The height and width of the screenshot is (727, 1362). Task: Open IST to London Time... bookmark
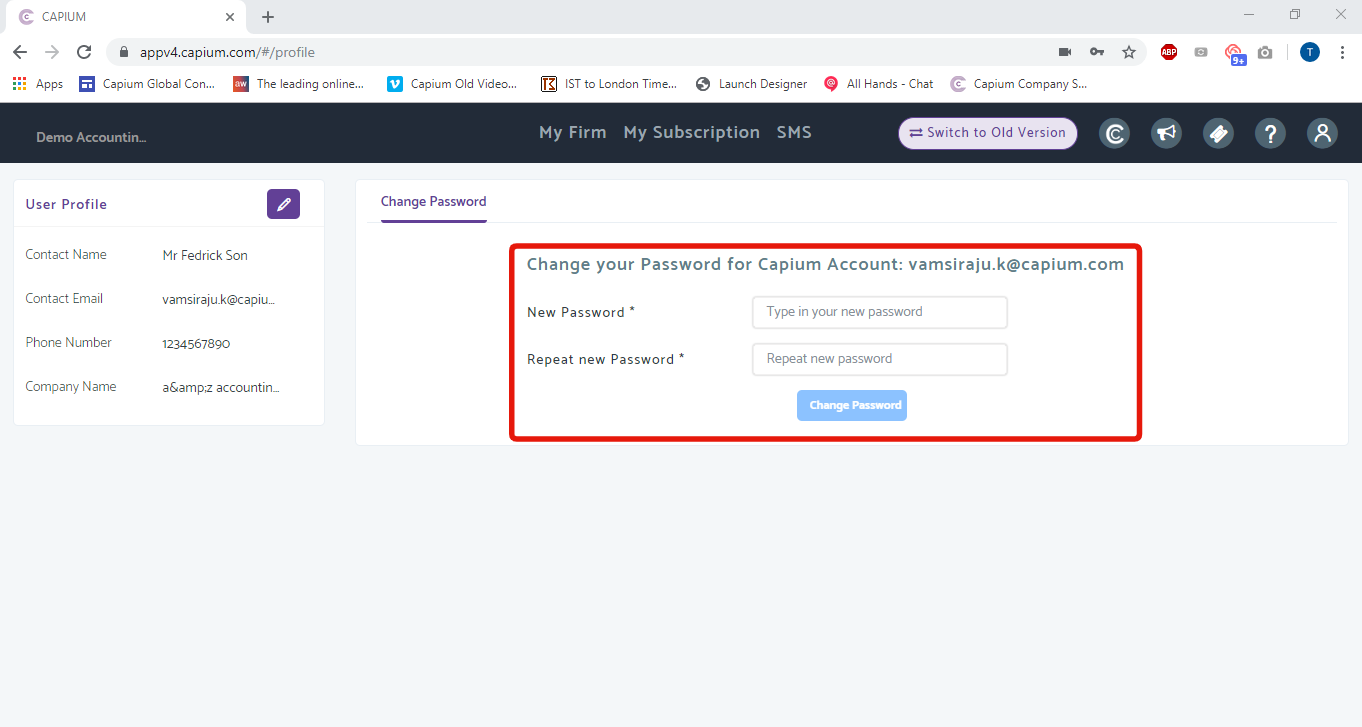pos(609,84)
